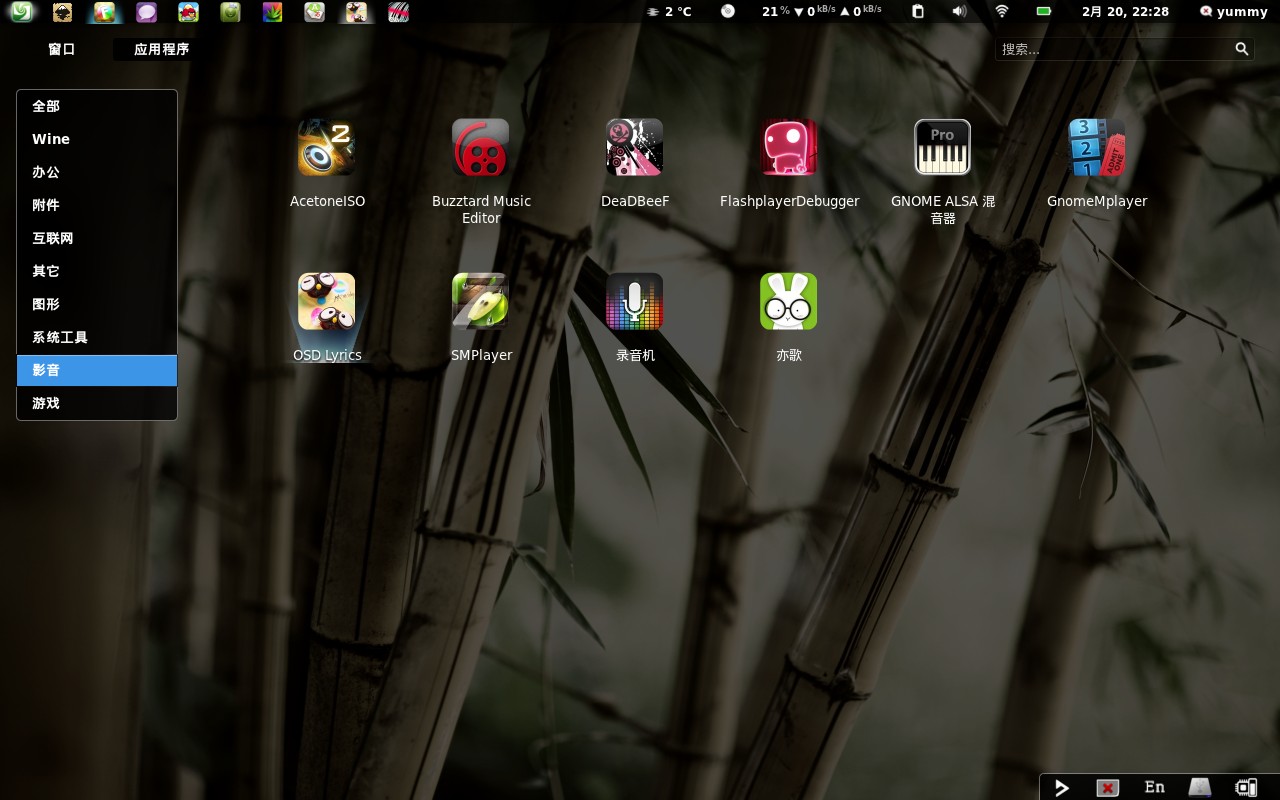Viewport: 1280px width, 800px height.
Task: Click the disc icon beside the temperature
Action: (x=728, y=12)
